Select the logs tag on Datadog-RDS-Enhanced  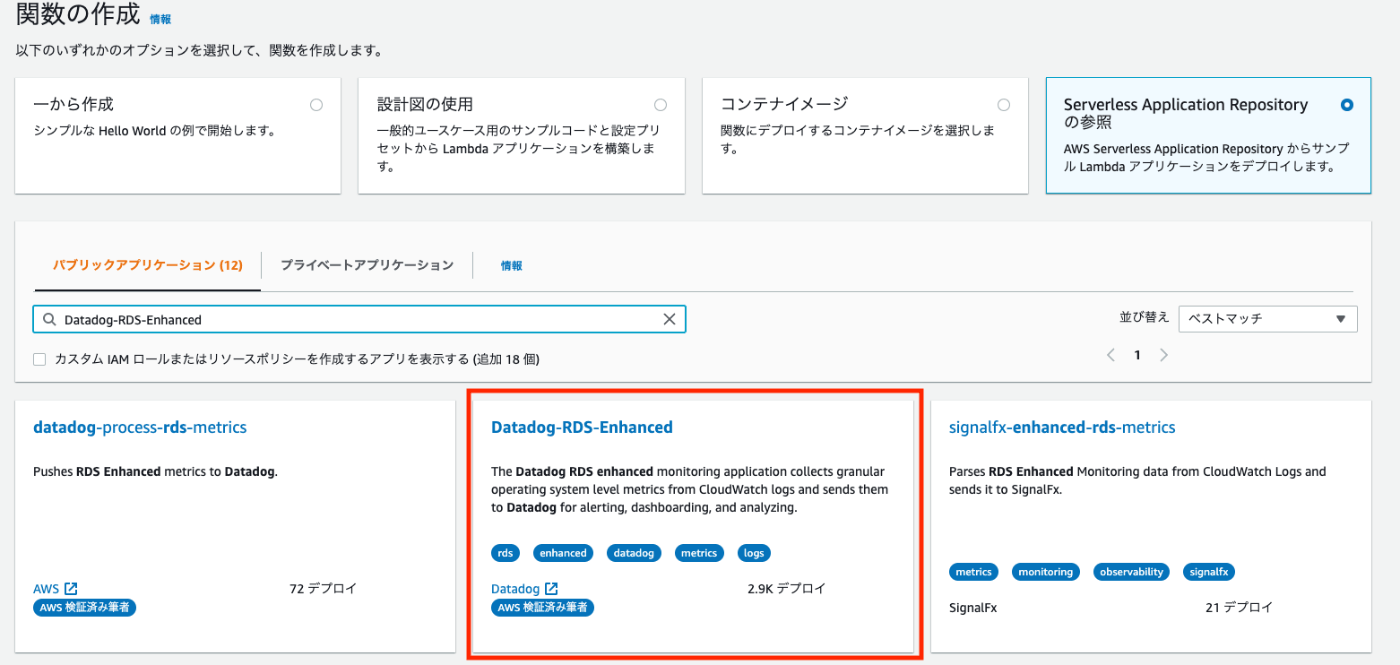click(x=753, y=552)
